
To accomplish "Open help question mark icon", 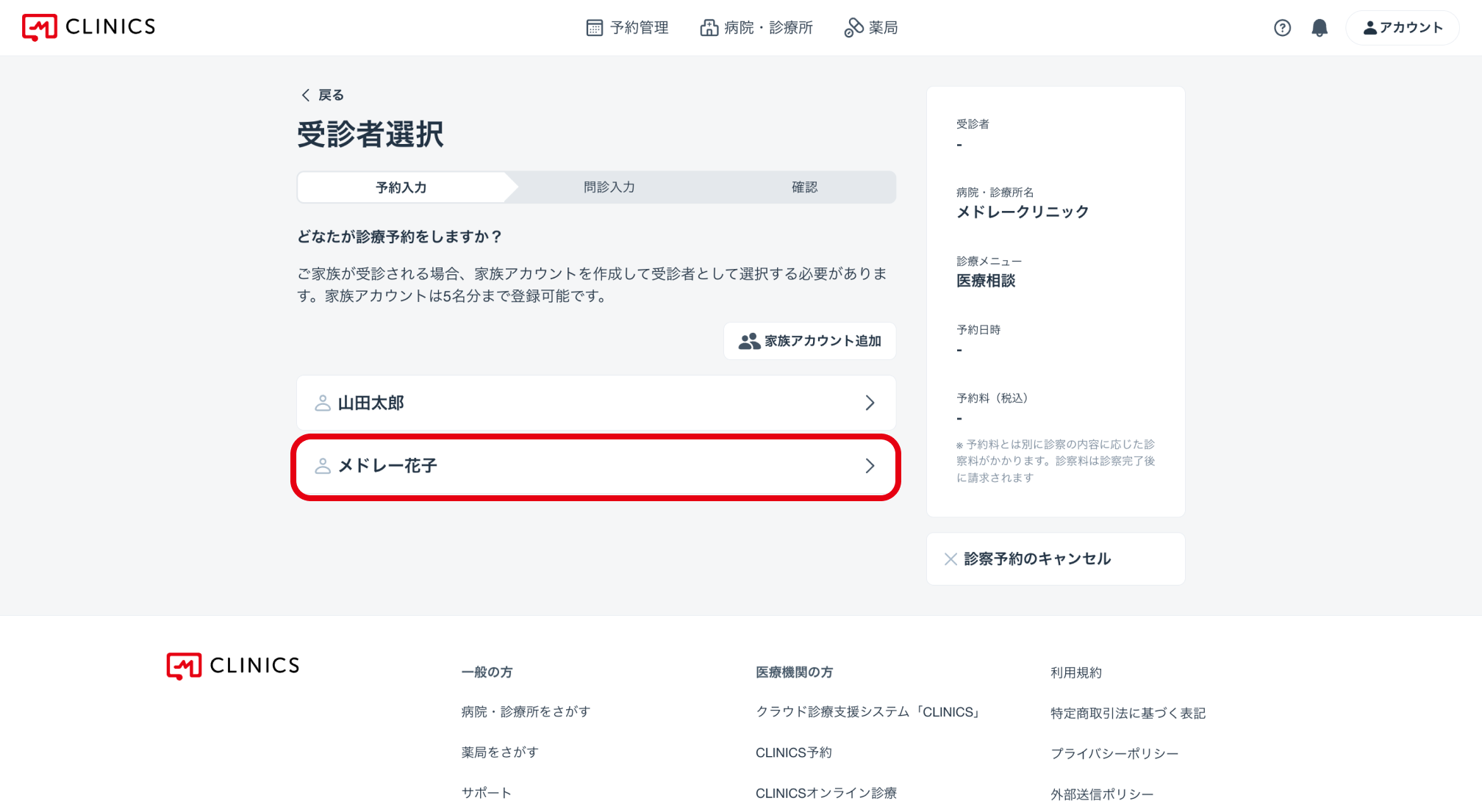I will click(x=1282, y=28).
